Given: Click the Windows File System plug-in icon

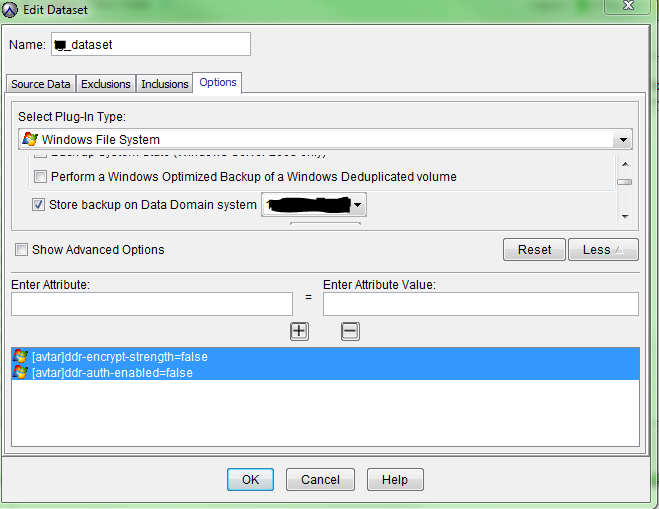Looking at the screenshot, I should pyautogui.click(x=30, y=139).
